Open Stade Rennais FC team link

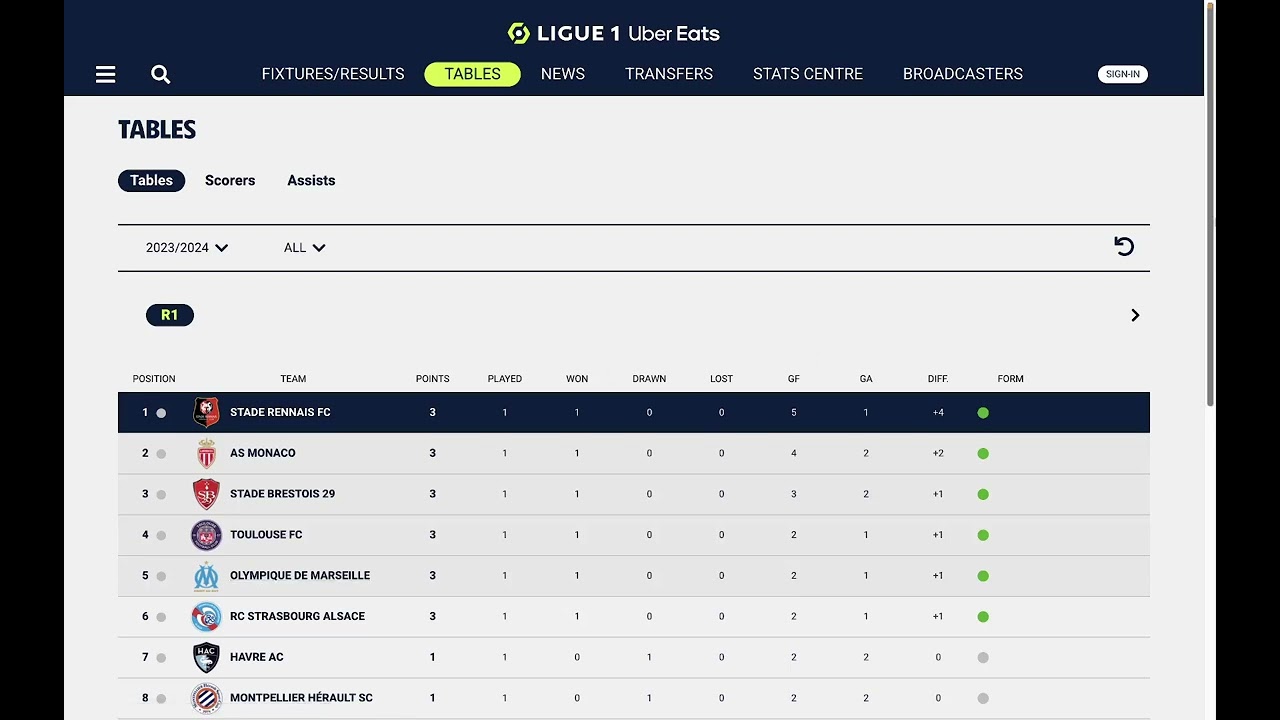click(280, 412)
